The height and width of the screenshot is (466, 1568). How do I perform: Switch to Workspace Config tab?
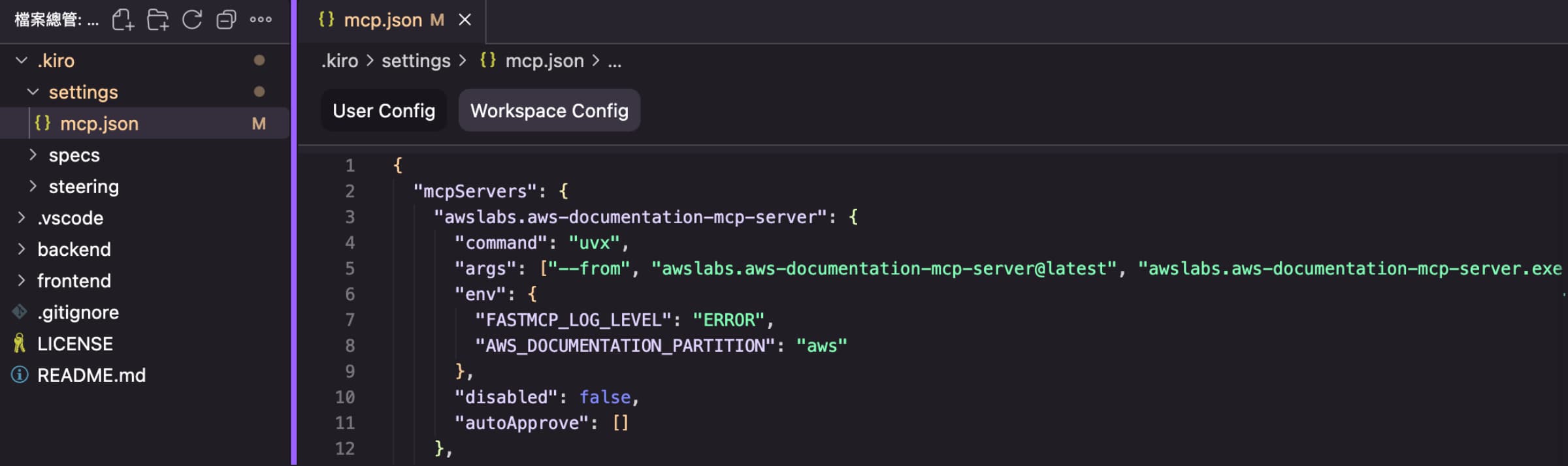pos(549,110)
